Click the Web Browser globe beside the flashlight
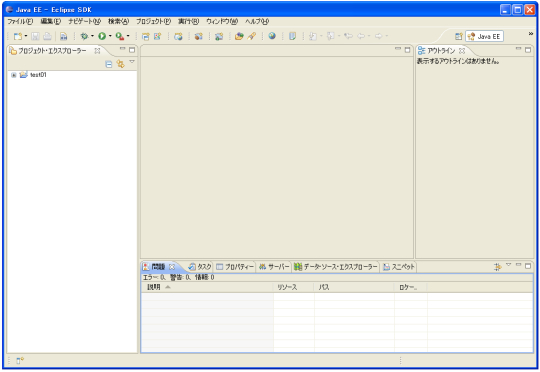 272,36
